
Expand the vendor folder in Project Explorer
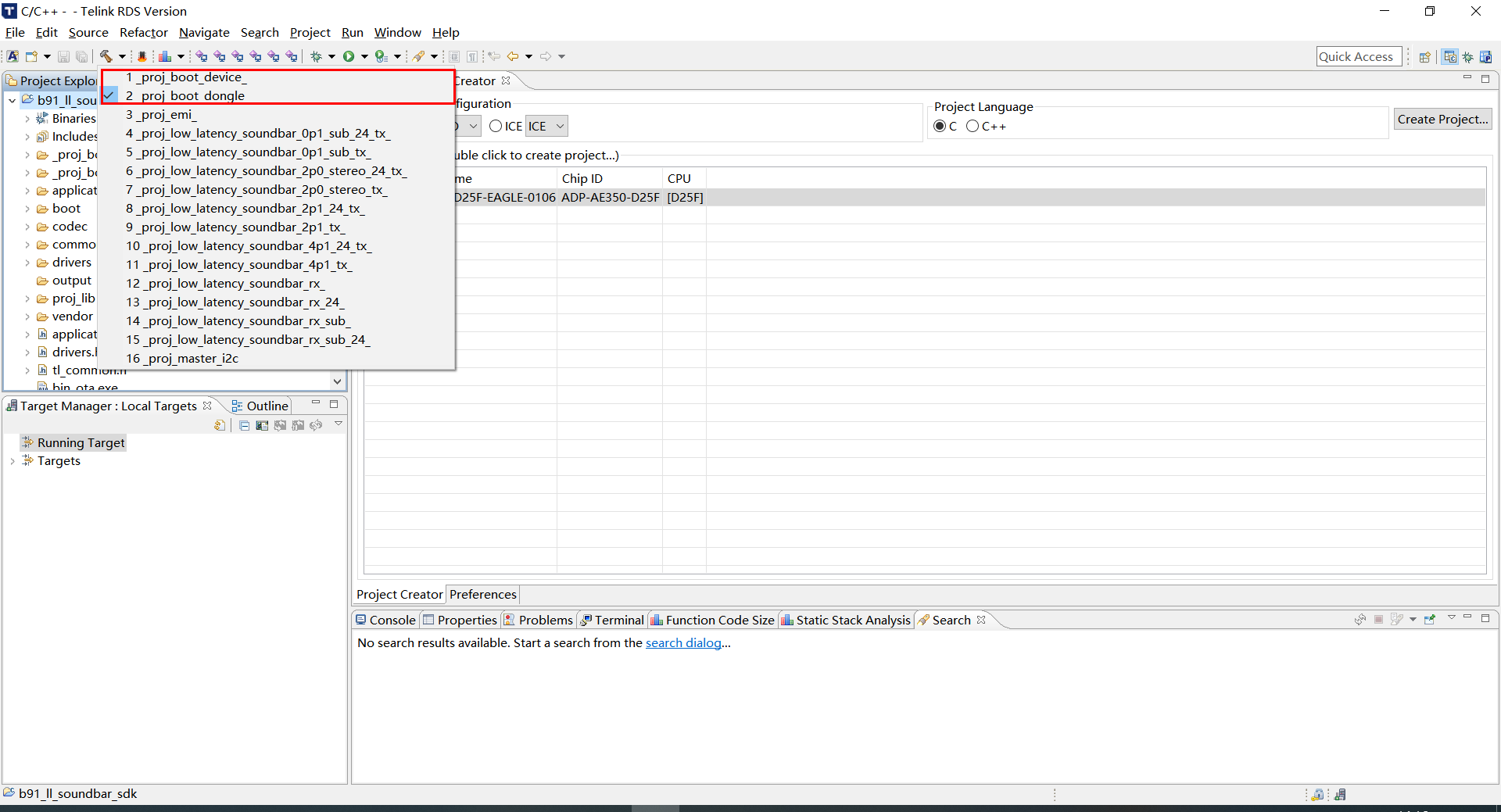27,317
